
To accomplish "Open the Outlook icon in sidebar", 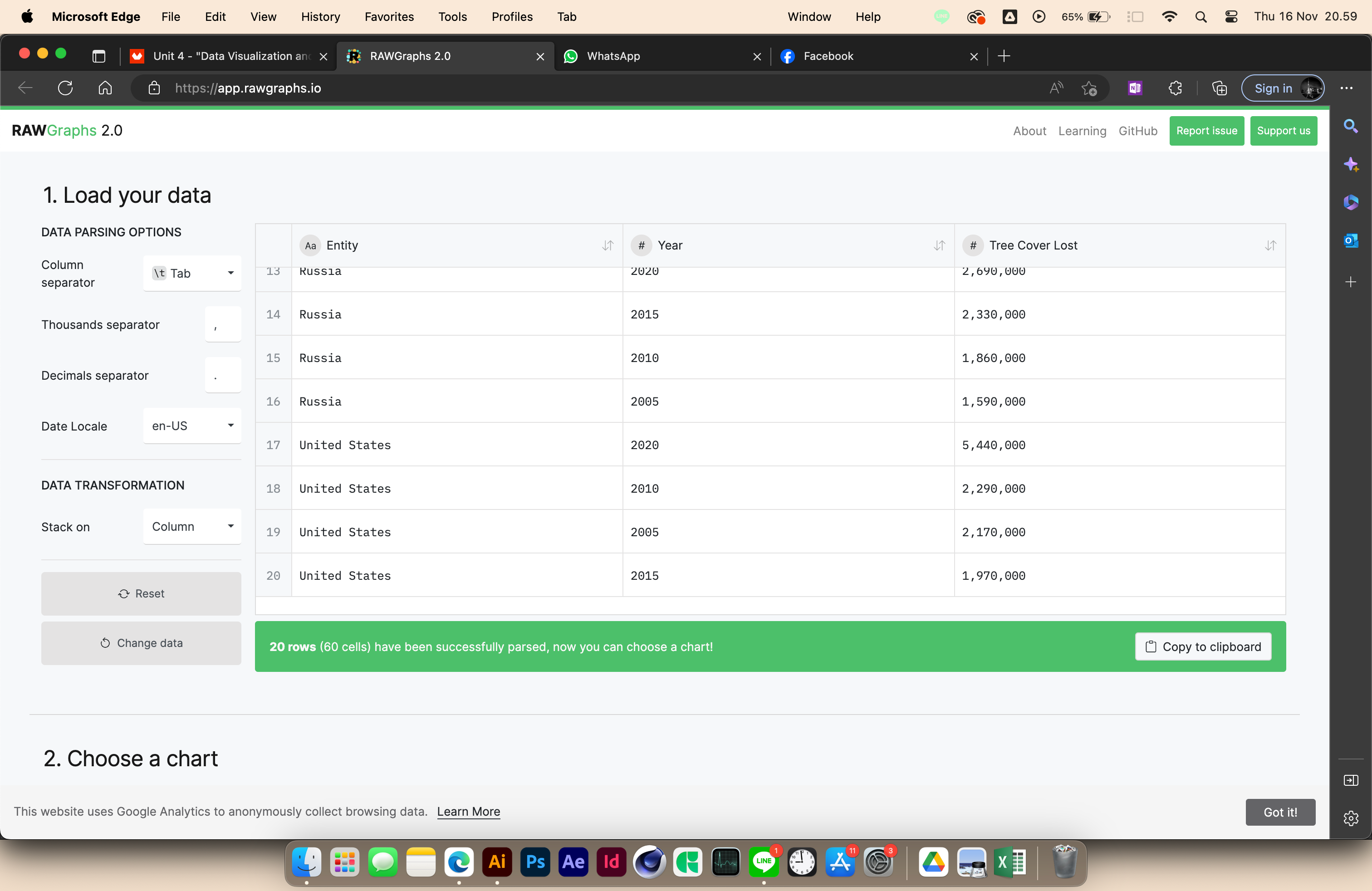I will (x=1351, y=240).
